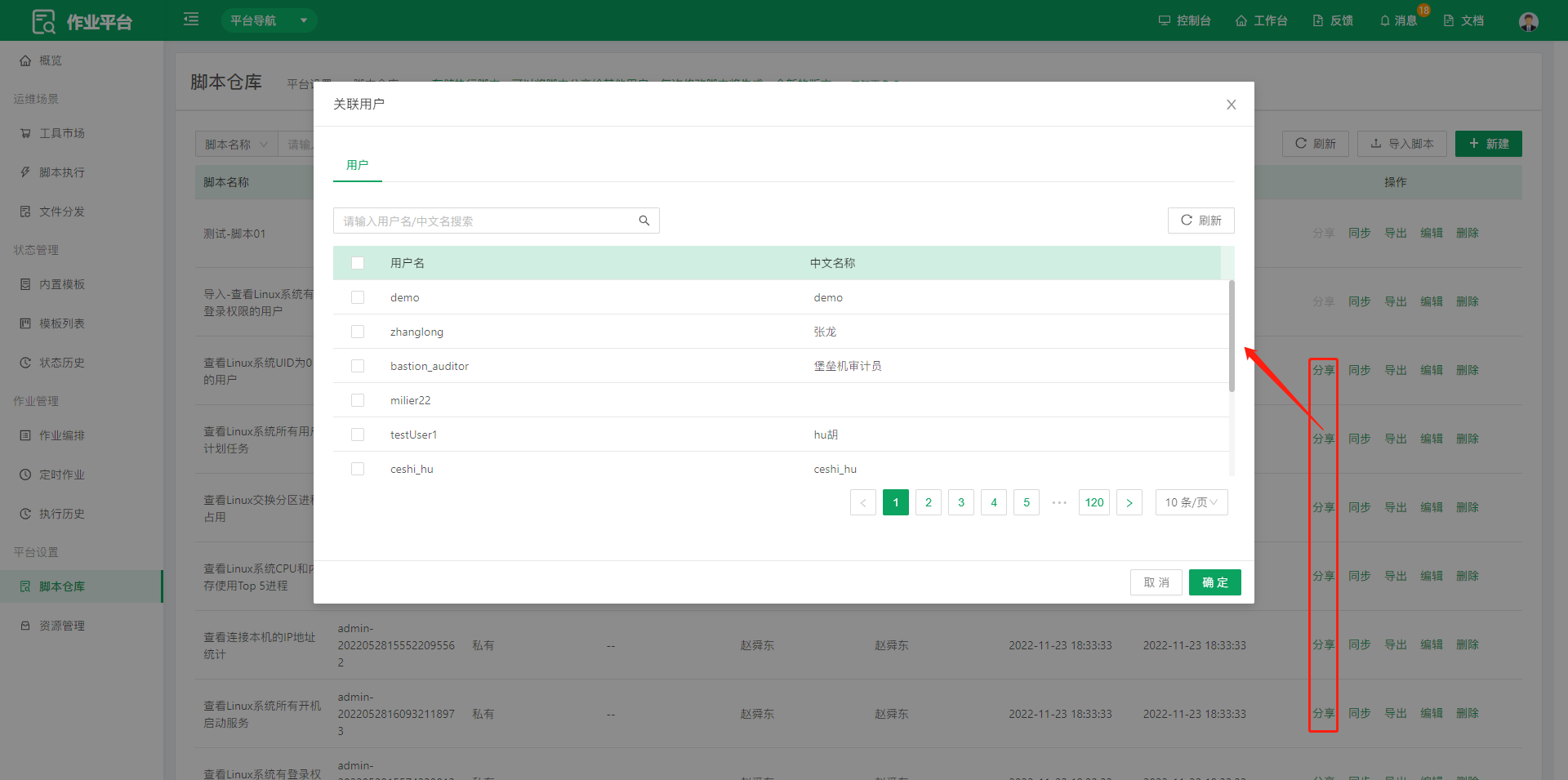Click the 用户名 column header

(x=408, y=263)
